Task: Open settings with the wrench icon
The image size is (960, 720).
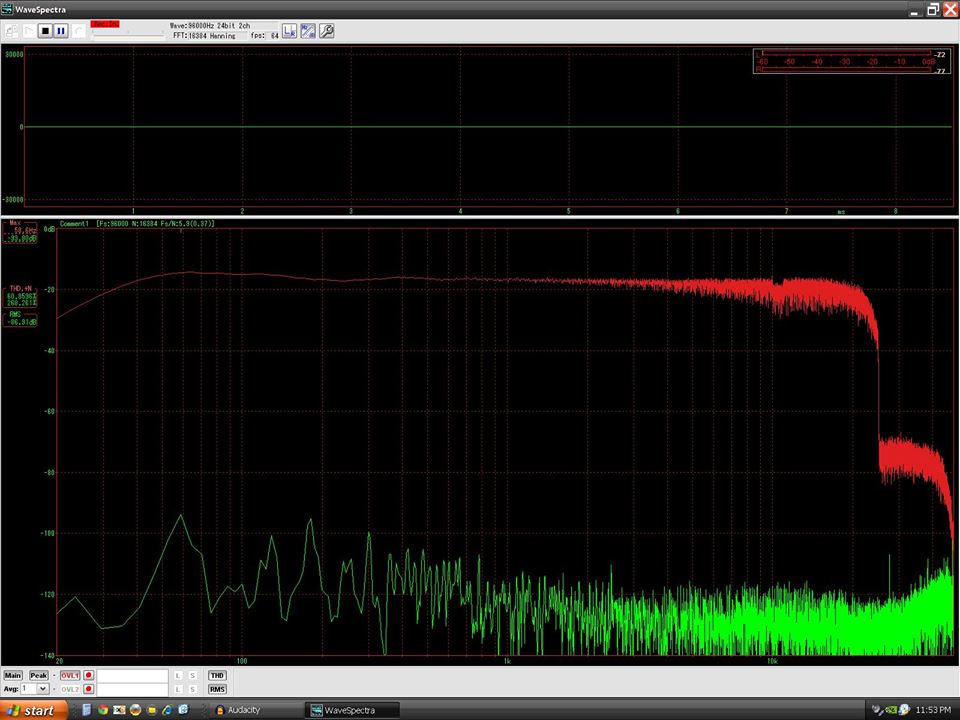Action: pos(327,31)
